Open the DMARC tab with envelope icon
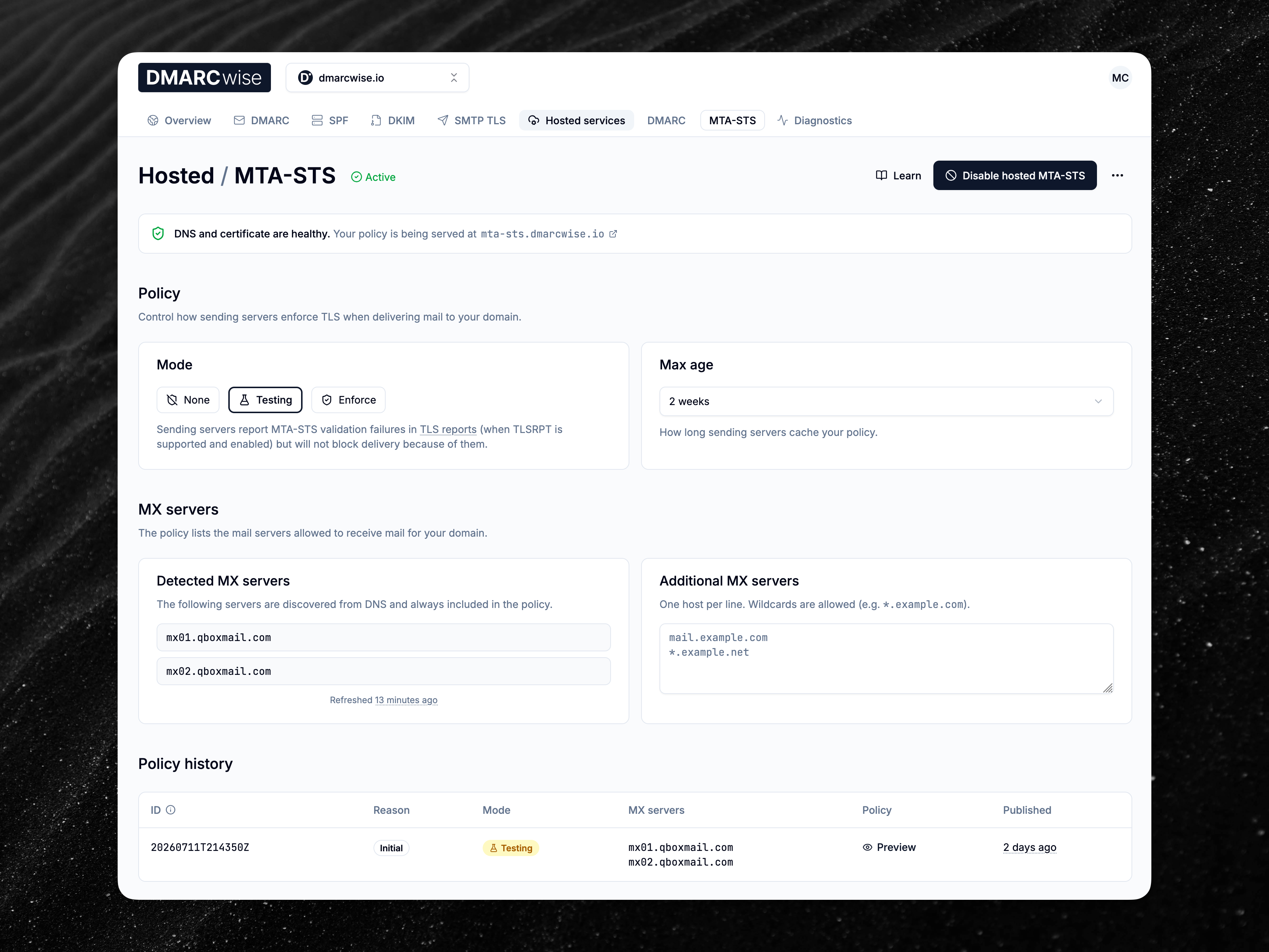The height and width of the screenshot is (952, 1269). [262, 121]
